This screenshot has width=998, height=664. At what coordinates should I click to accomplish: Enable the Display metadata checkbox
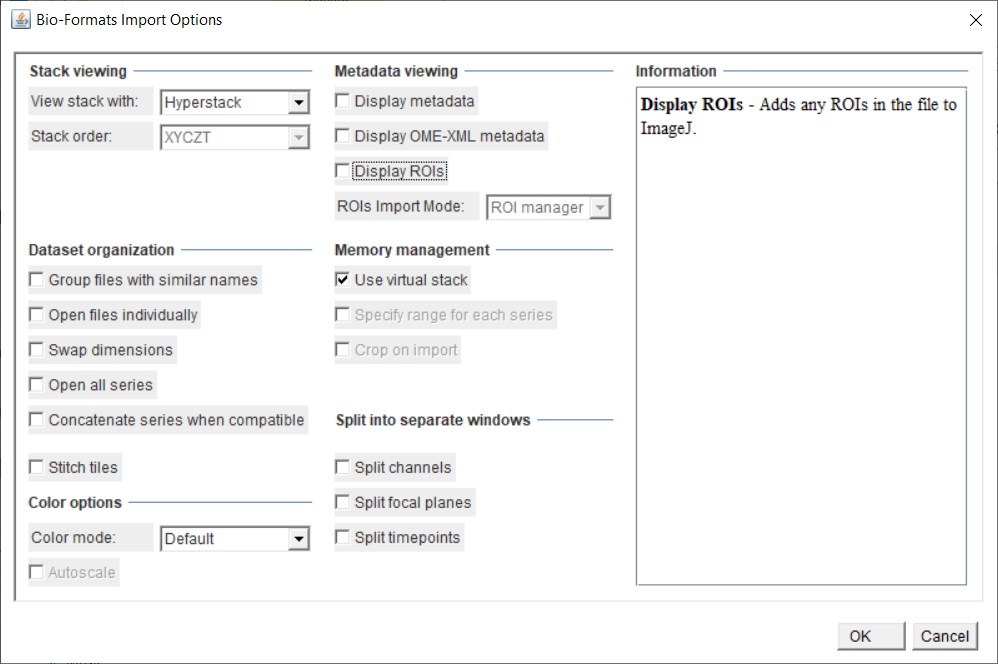(x=343, y=101)
